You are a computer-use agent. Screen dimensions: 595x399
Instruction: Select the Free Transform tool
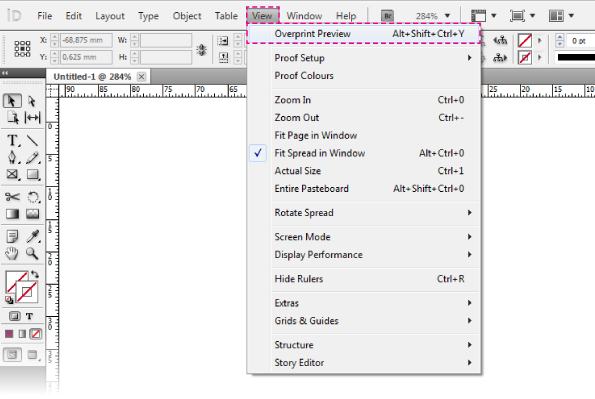[x=33, y=197]
